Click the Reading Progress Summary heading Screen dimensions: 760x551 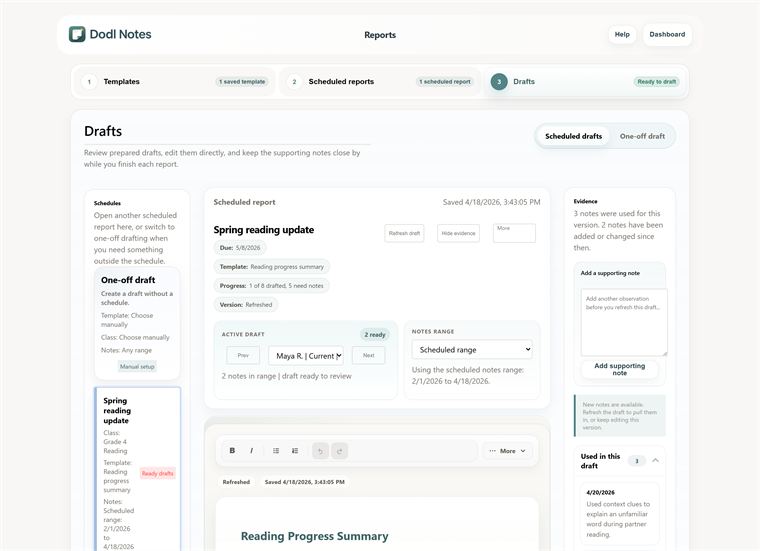pyautogui.click(x=315, y=536)
